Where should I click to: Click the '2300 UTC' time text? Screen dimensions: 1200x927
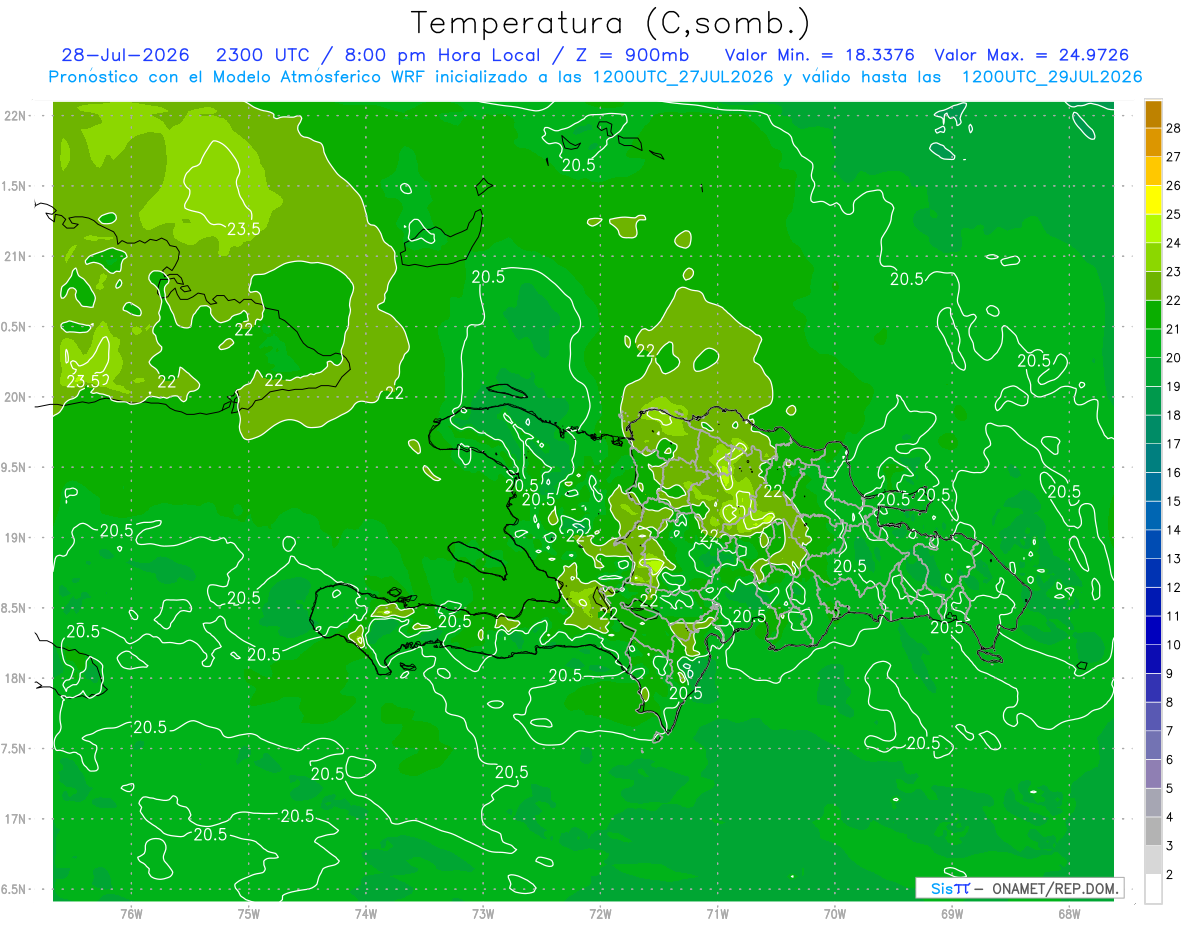263,55
